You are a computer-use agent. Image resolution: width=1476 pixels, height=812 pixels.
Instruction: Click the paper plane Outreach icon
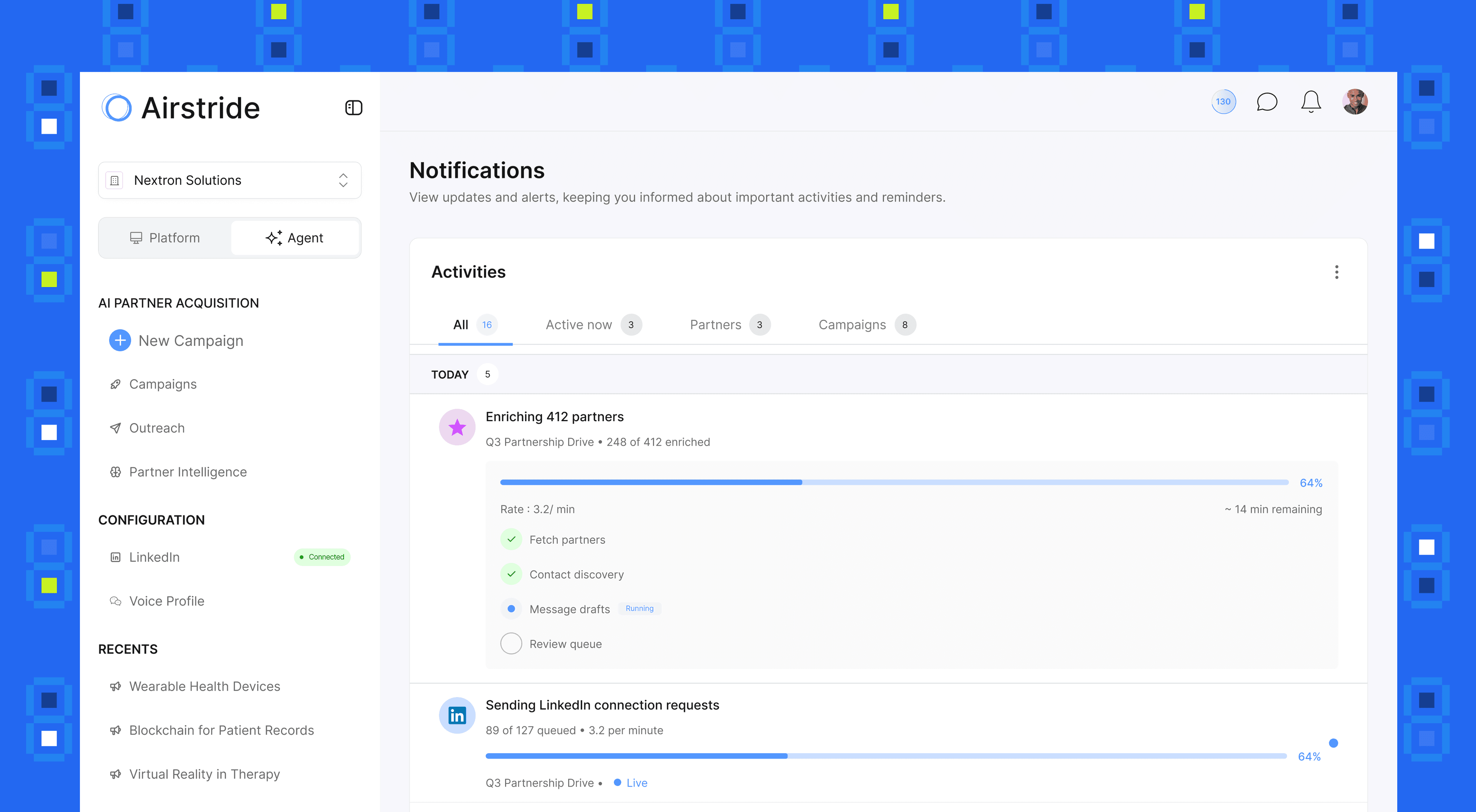115,428
